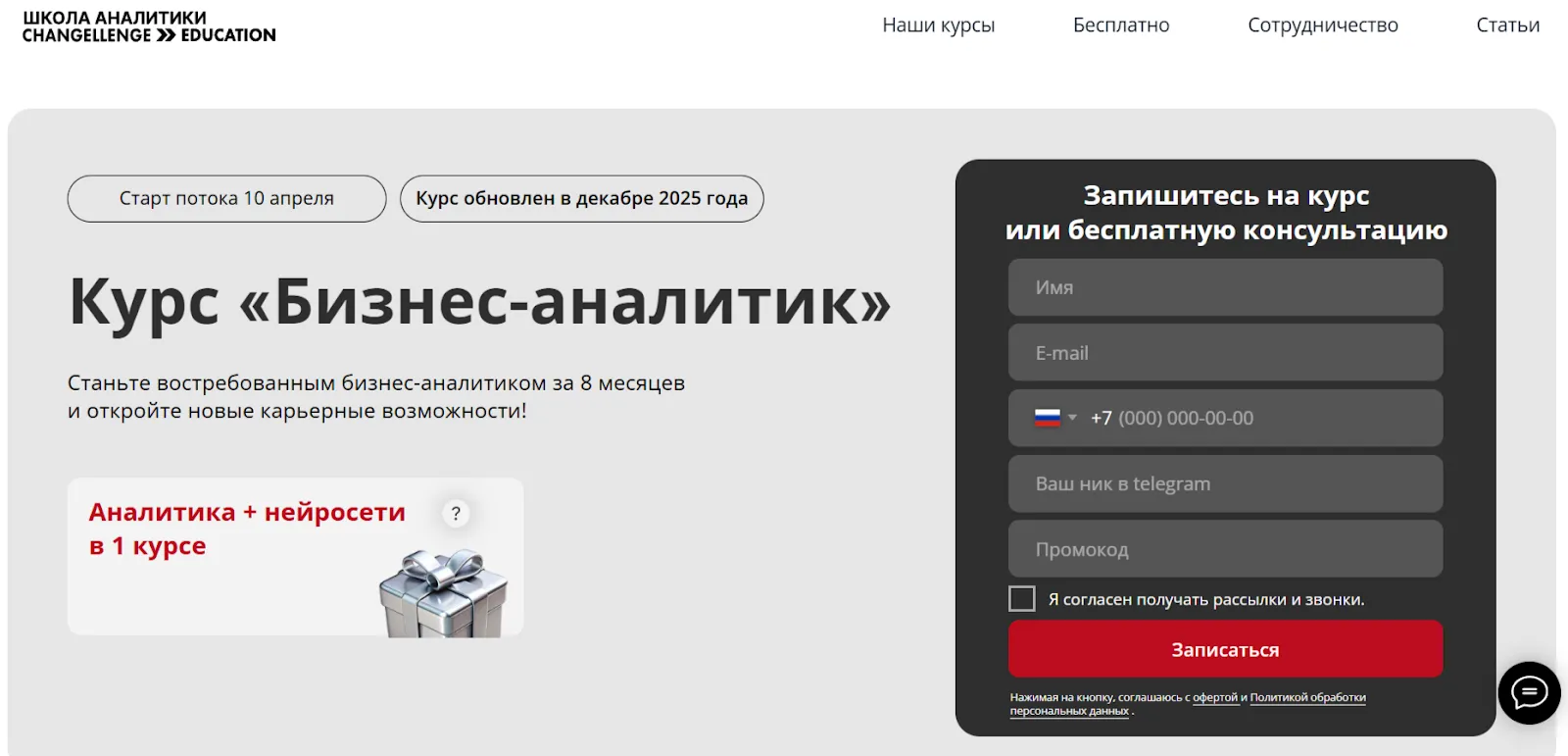Go to the Бесплатно menu item
The image size is (1568, 756).
pyautogui.click(x=1121, y=25)
